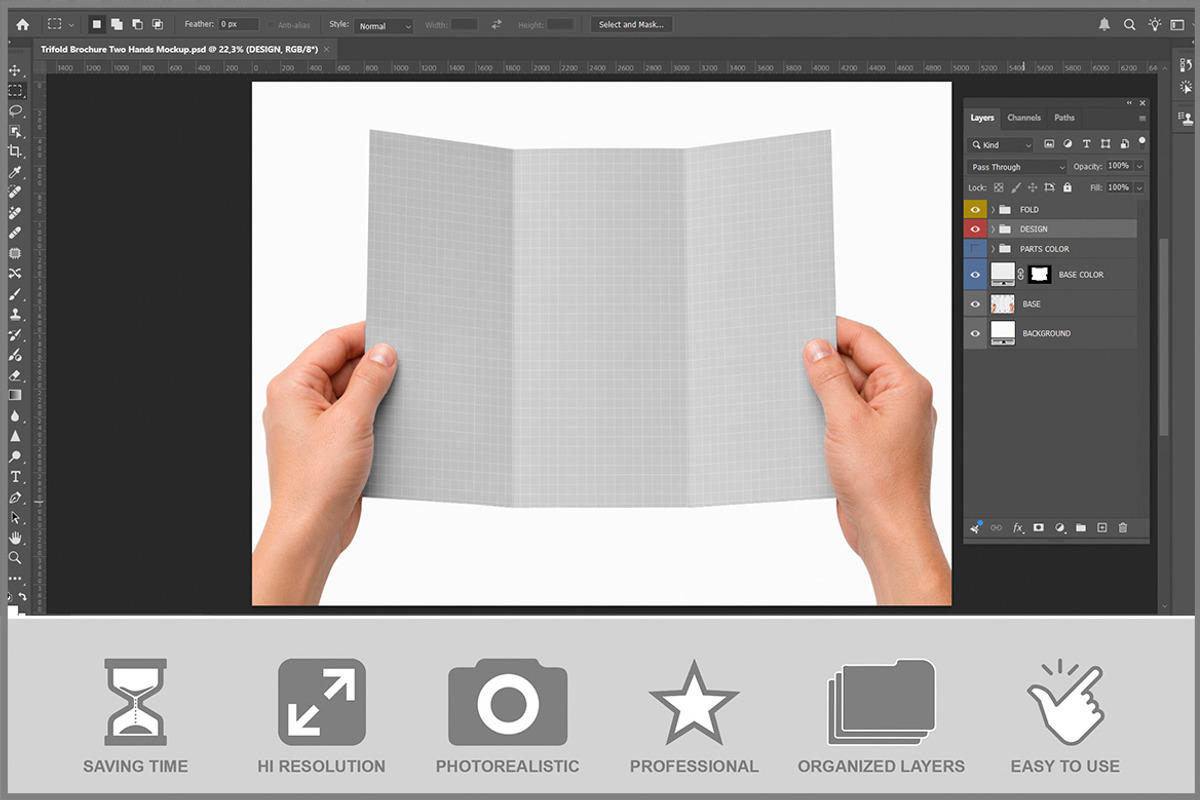Open the Pass Through blend mode dropdown
The width and height of the screenshot is (1200, 800).
pyautogui.click(x=1017, y=167)
